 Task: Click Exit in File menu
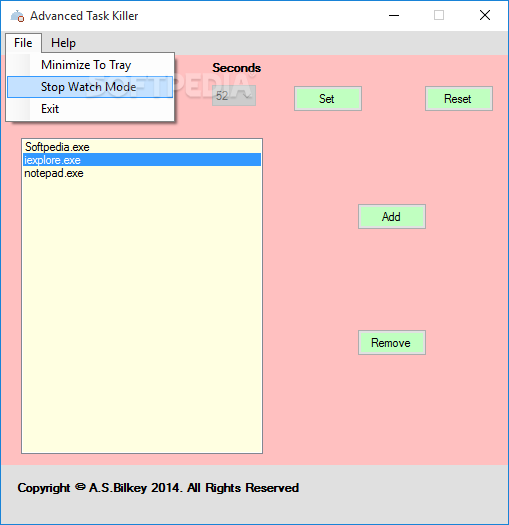[90, 109]
